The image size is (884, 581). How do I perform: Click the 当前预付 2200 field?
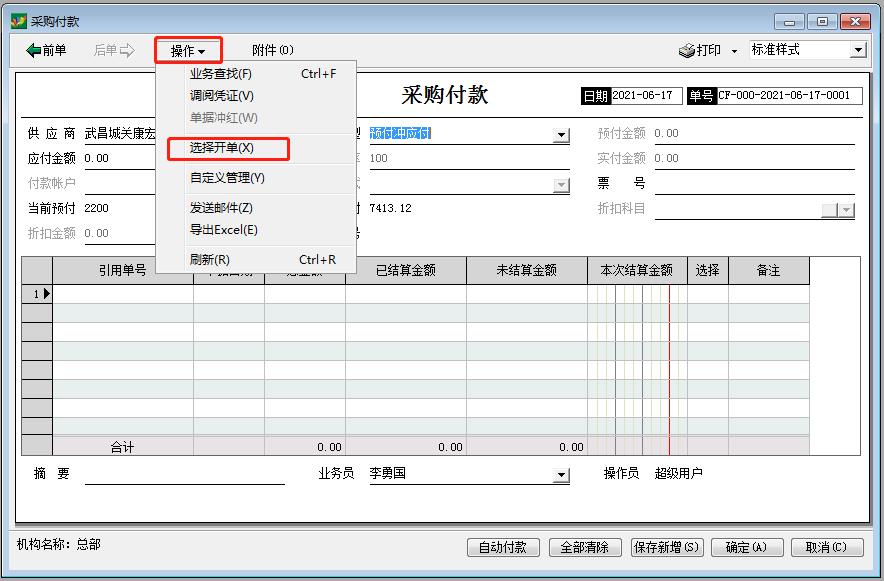[x=120, y=208]
